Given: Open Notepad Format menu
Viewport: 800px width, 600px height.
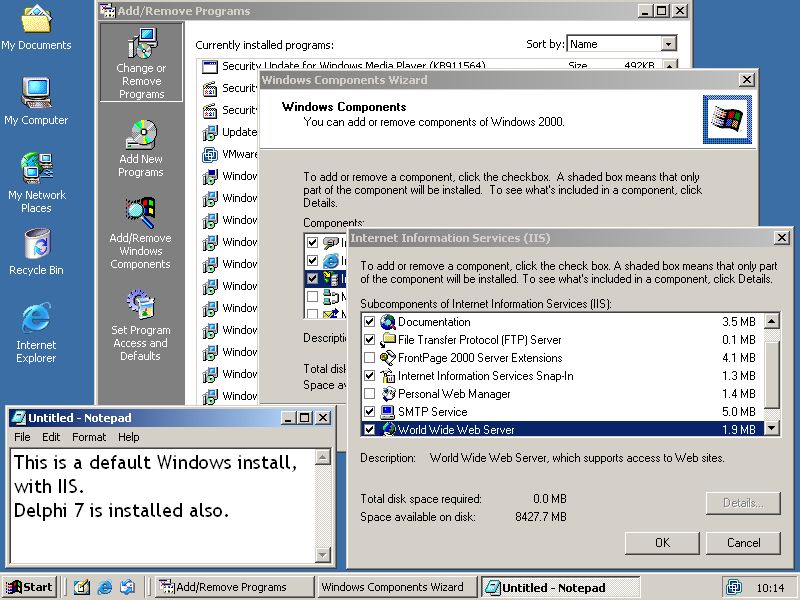Looking at the screenshot, I should click(x=89, y=437).
